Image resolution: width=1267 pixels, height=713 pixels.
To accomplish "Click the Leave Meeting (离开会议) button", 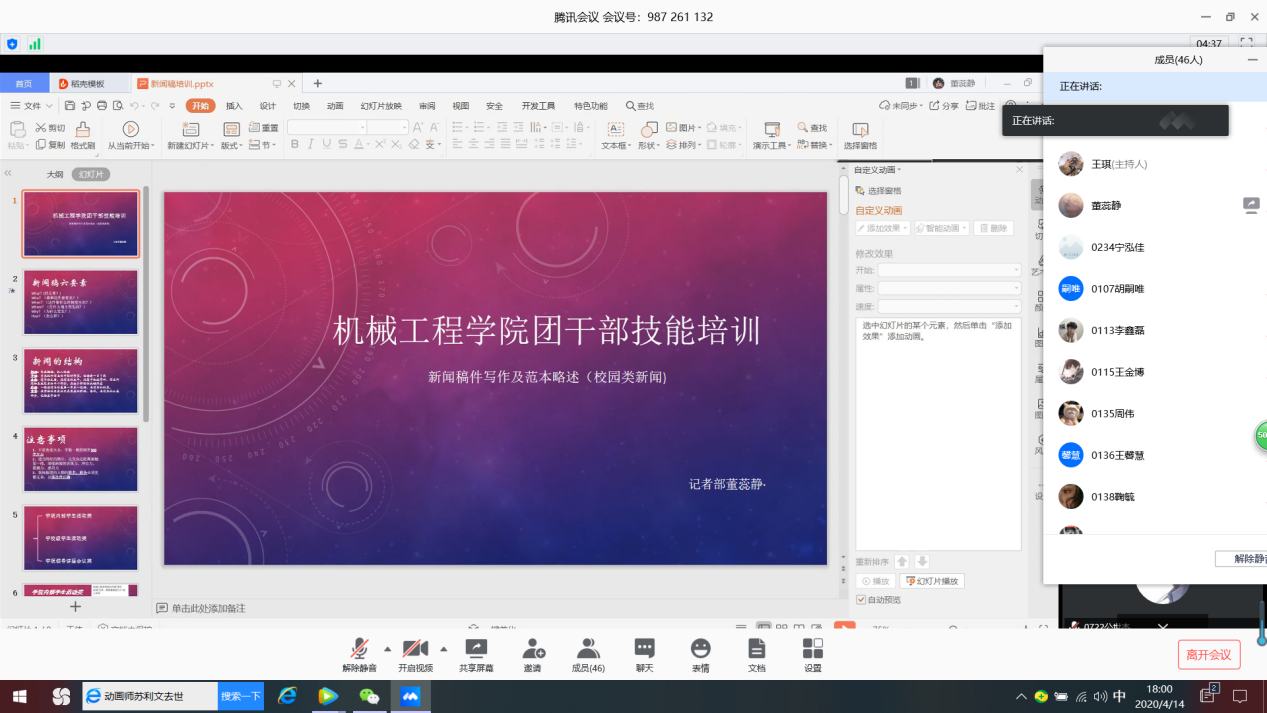I will click(x=1209, y=655).
